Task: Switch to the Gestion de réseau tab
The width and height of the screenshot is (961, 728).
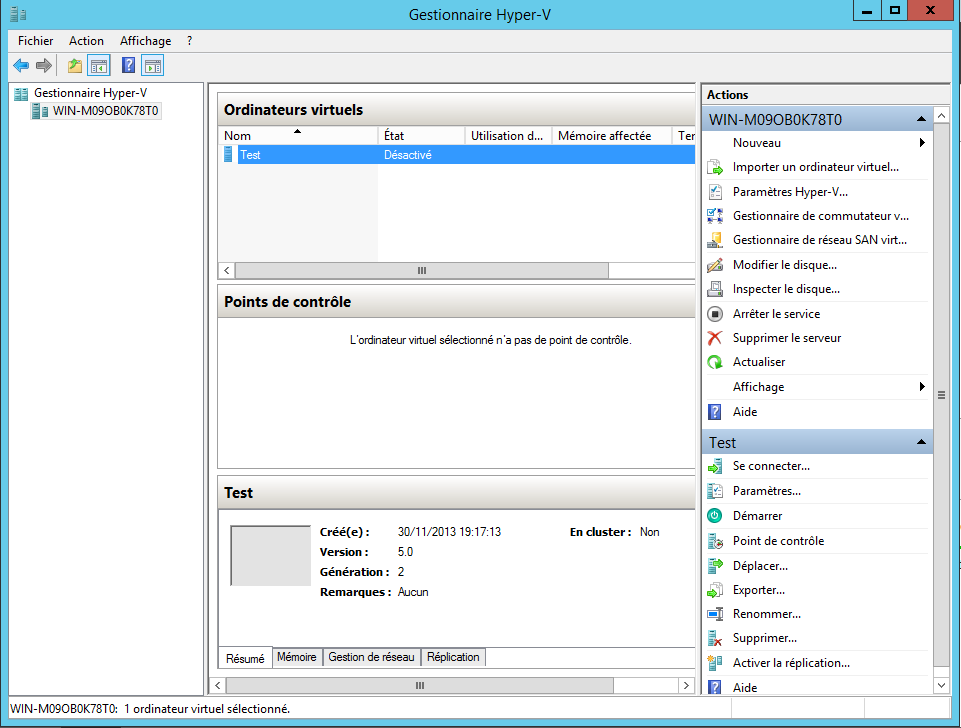Action: click(x=371, y=657)
